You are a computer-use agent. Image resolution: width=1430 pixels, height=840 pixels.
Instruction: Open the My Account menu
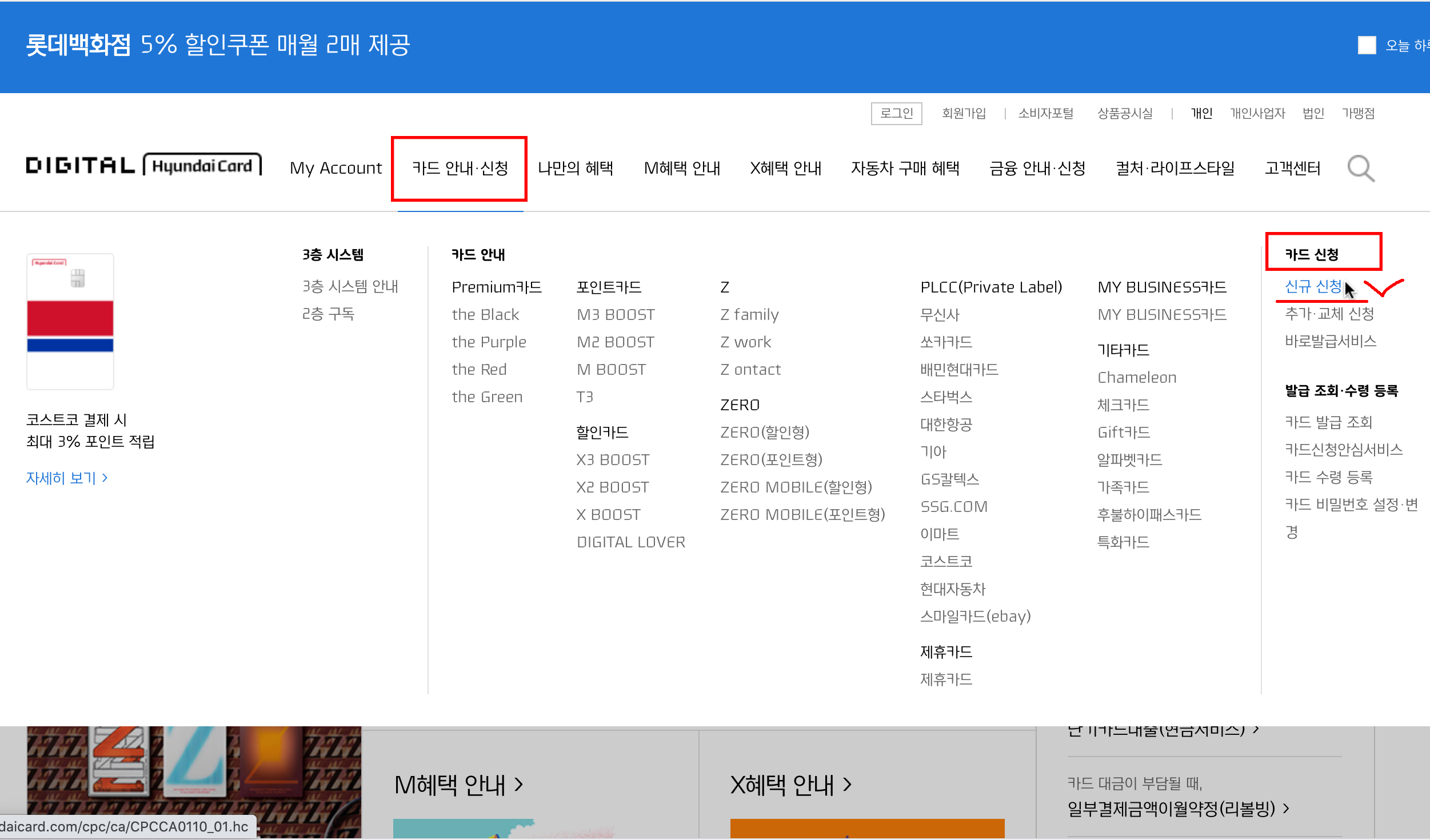pyautogui.click(x=335, y=168)
